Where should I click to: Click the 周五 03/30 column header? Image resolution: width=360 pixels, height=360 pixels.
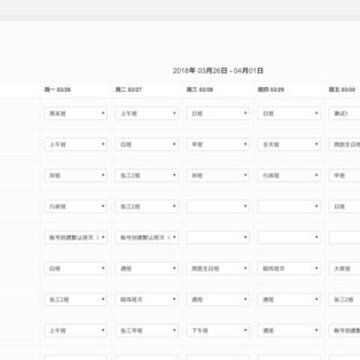pyautogui.click(x=342, y=90)
